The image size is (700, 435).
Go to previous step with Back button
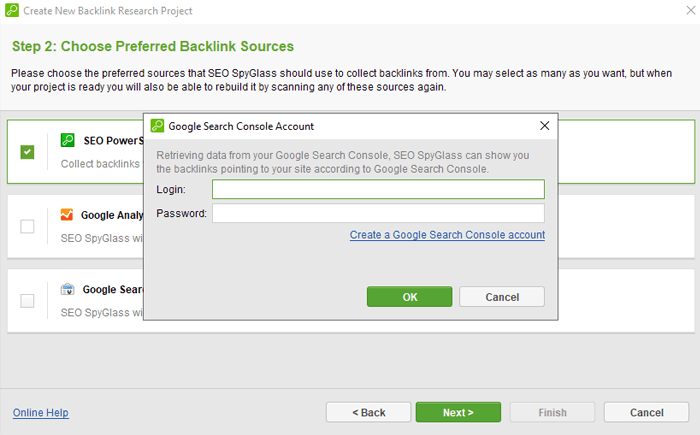tap(368, 412)
